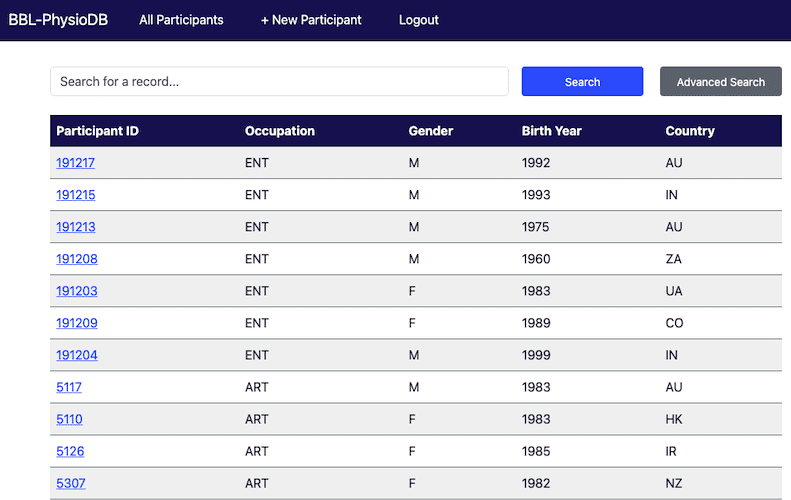
Task: Click gender F in row 191203
Action: (x=412, y=291)
